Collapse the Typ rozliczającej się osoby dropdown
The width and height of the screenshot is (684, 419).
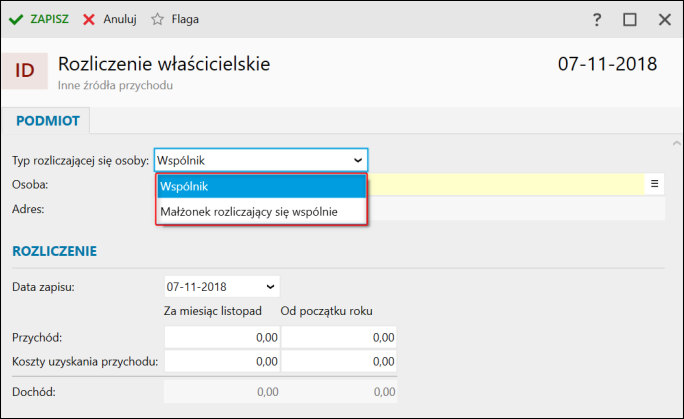click(358, 160)
